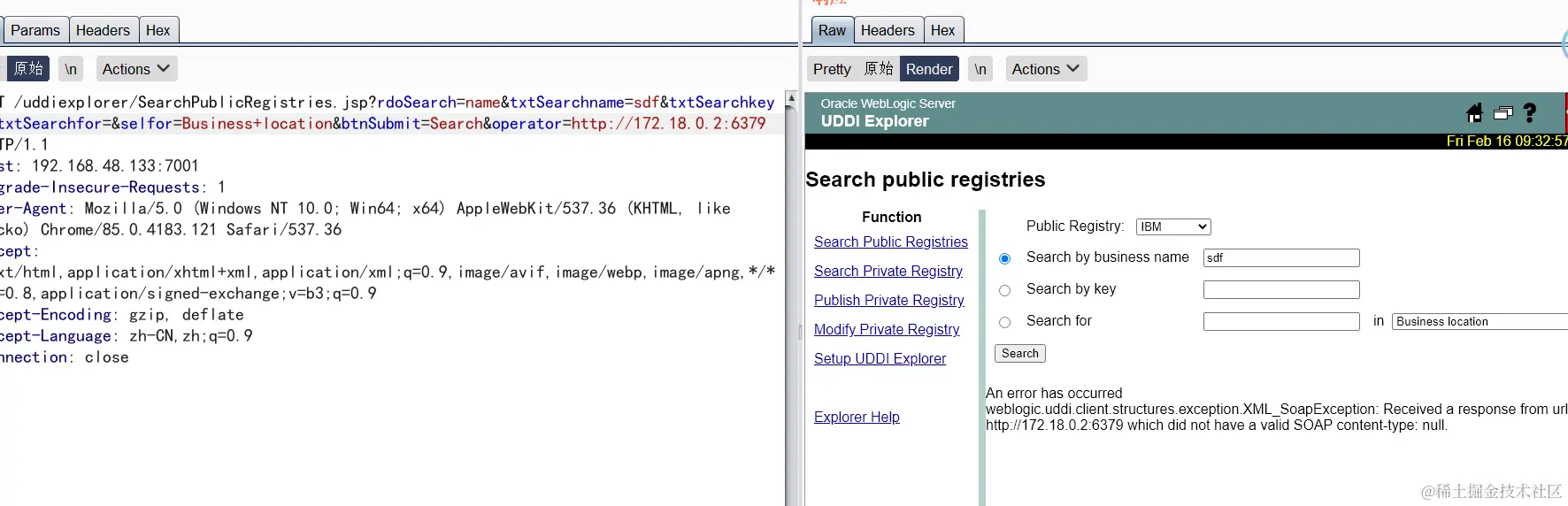Select Search by key radio button

[1004, 290]
